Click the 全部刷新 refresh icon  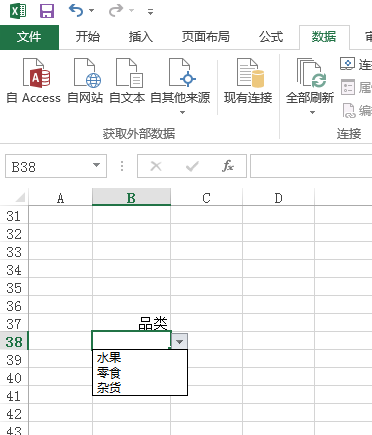(x=310, y=73)
